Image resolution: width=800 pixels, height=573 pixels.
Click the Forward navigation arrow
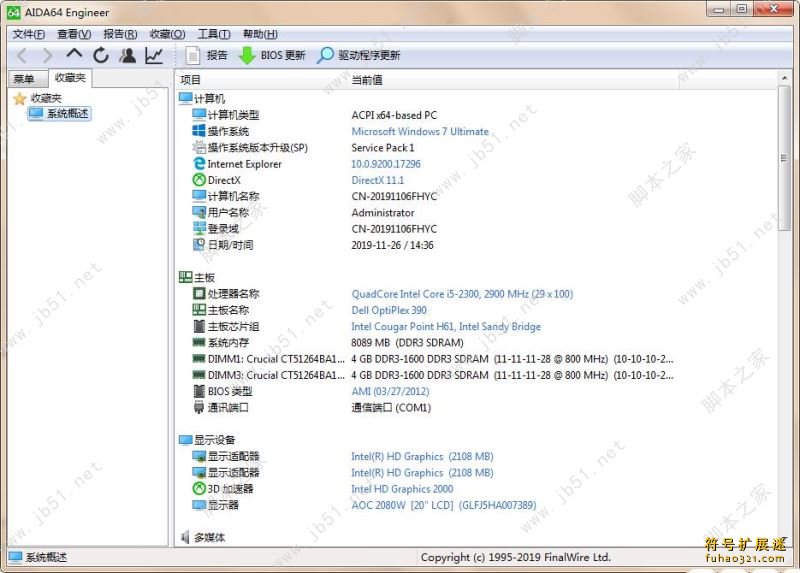(47, 55)
